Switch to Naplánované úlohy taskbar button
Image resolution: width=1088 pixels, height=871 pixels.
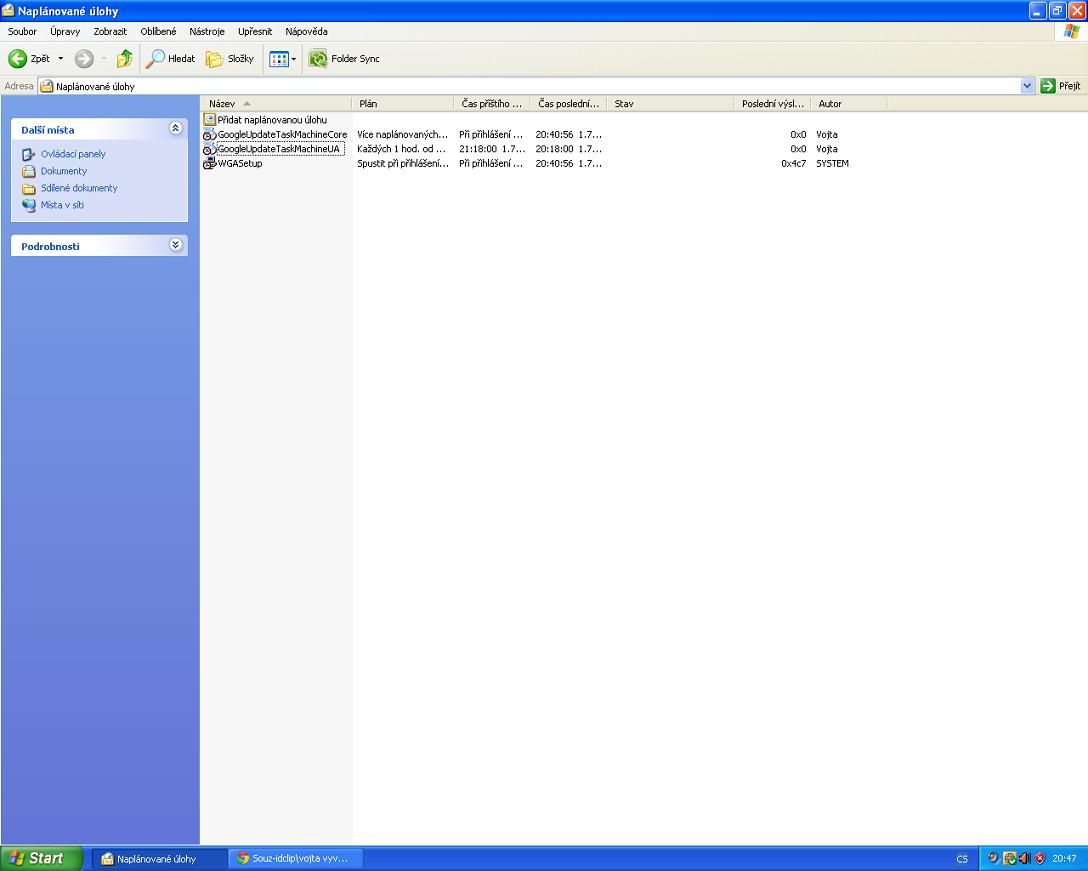click(x=159, y=859)
